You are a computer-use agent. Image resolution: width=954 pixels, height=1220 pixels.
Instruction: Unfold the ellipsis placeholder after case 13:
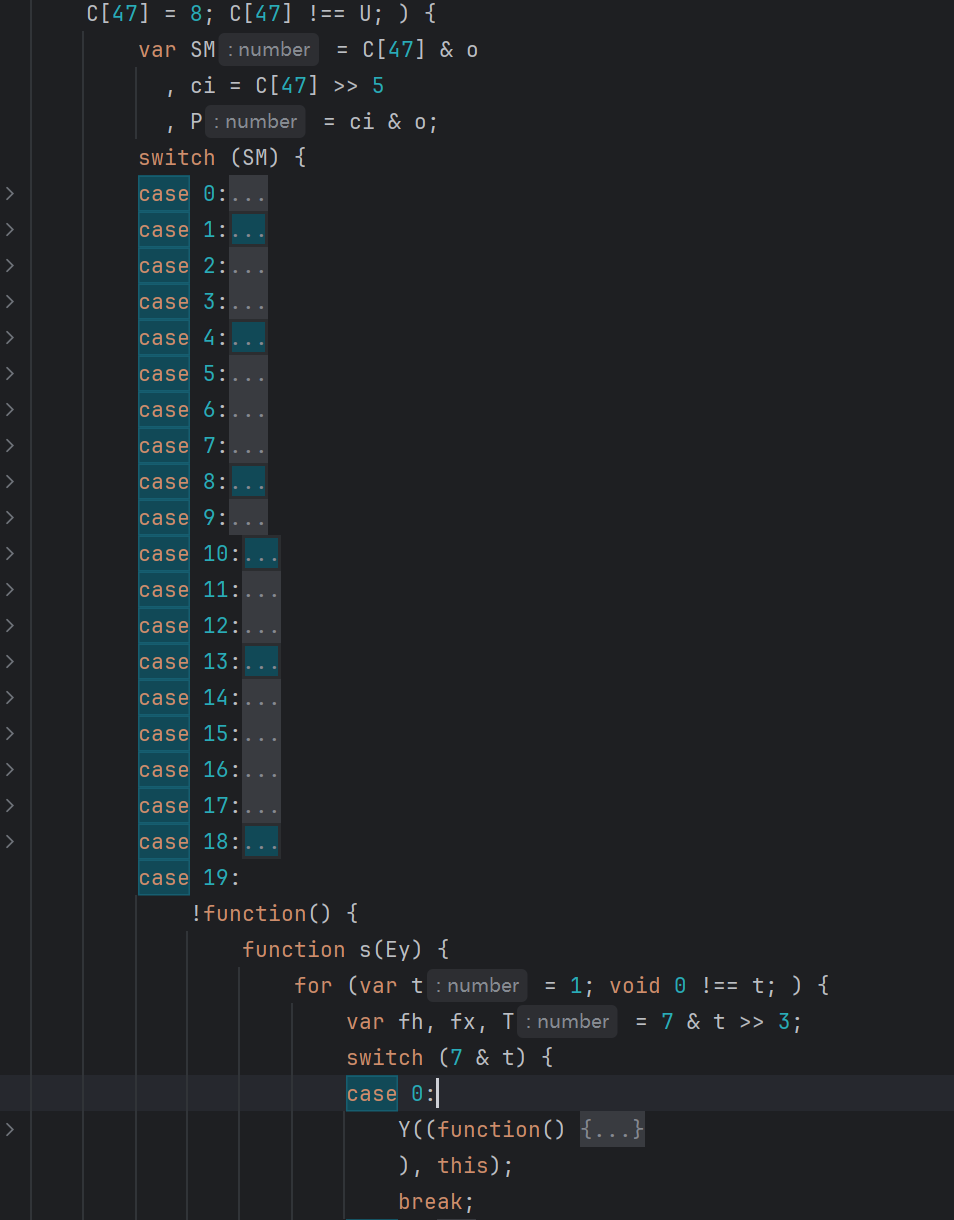261,662
